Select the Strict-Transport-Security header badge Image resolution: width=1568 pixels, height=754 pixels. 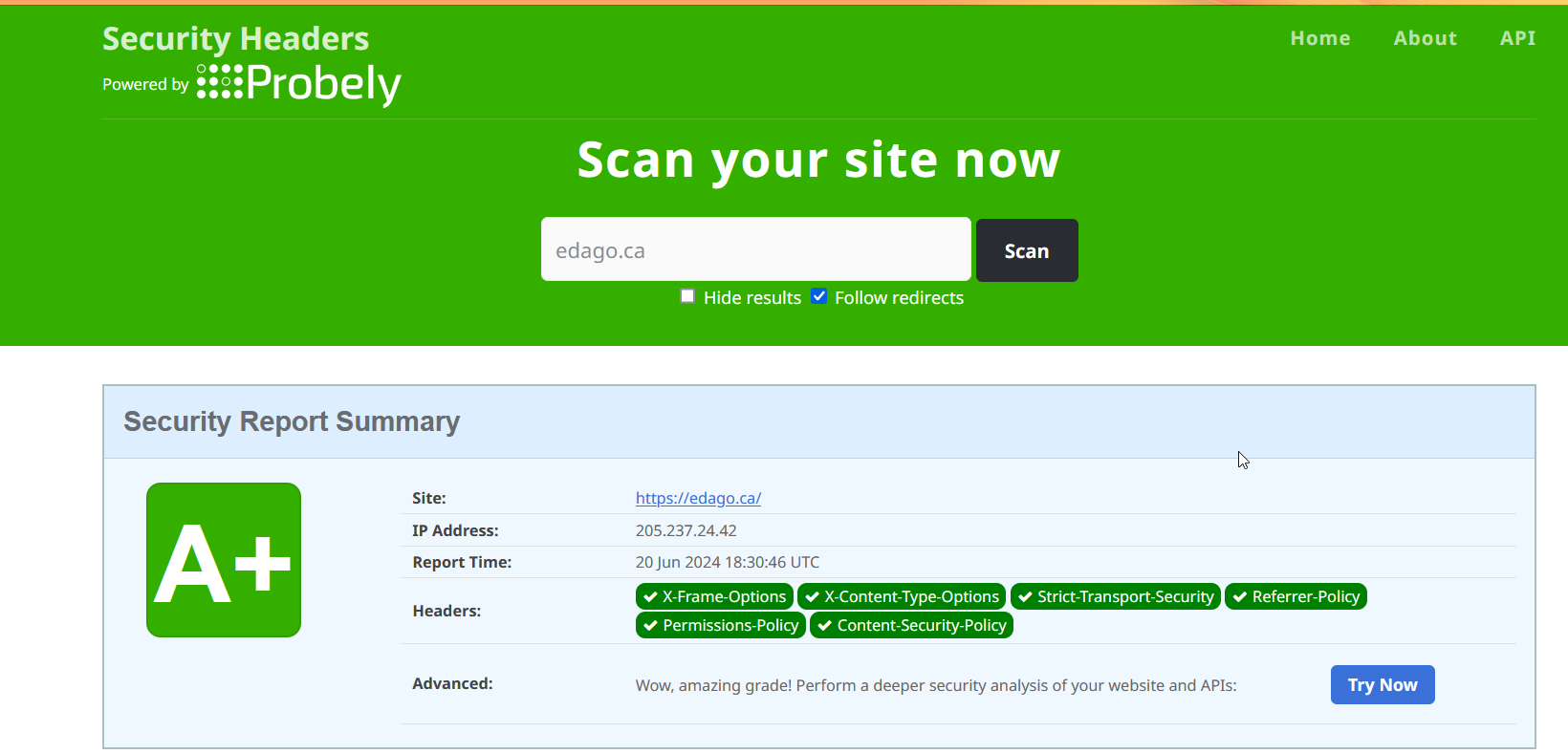(x=1116, y=596)
